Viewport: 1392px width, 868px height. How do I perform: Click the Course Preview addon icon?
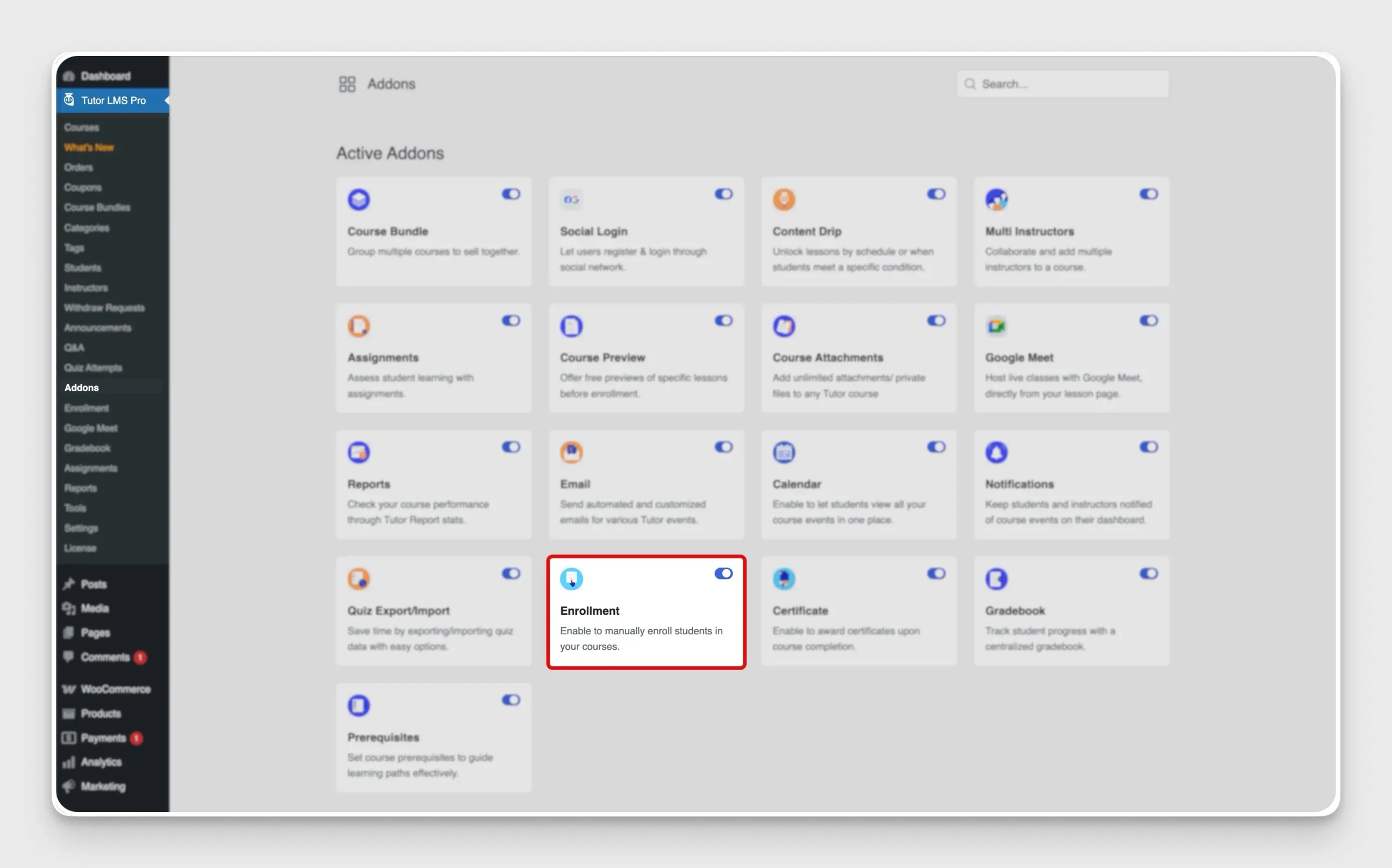(571, 326)
